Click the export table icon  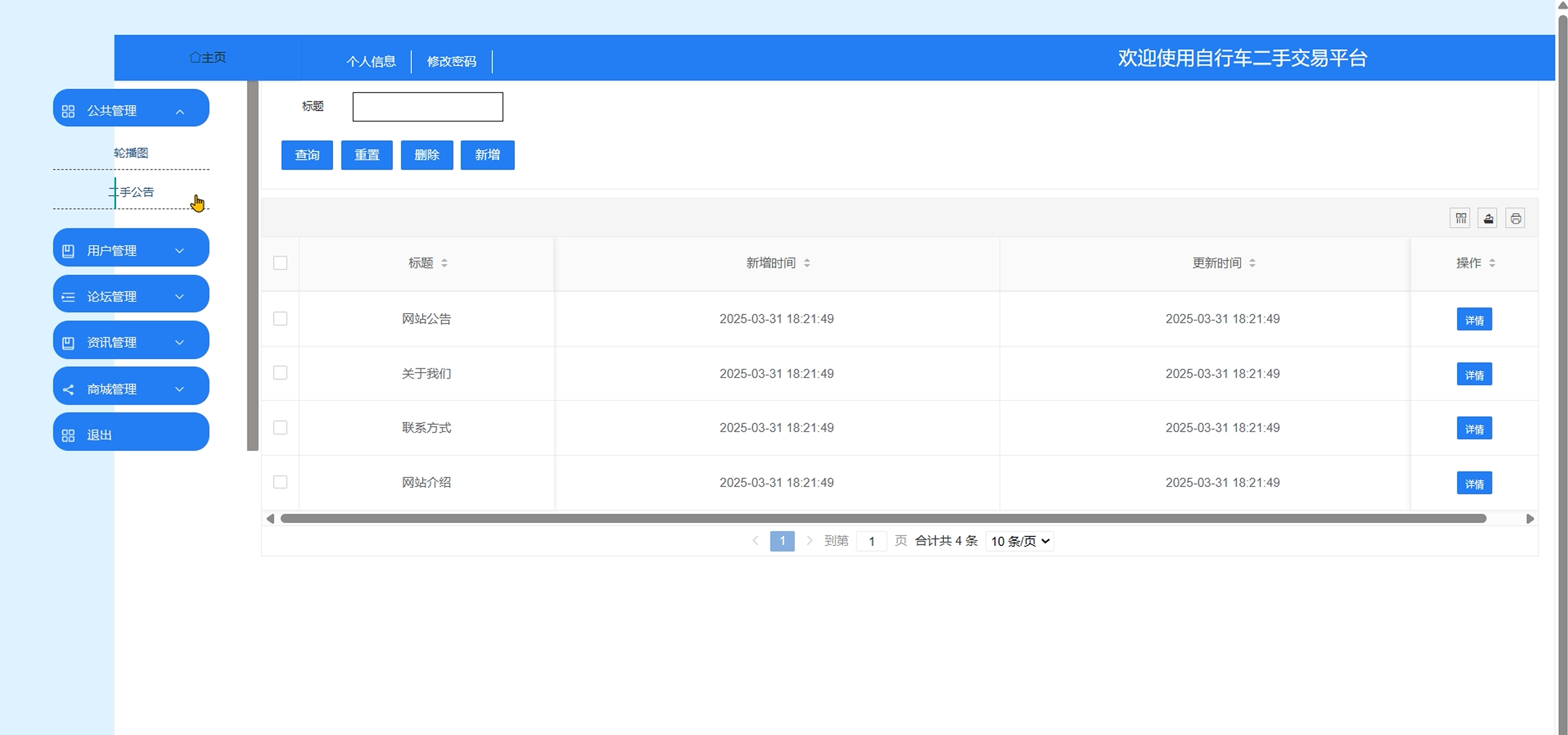coord(1487,218)
